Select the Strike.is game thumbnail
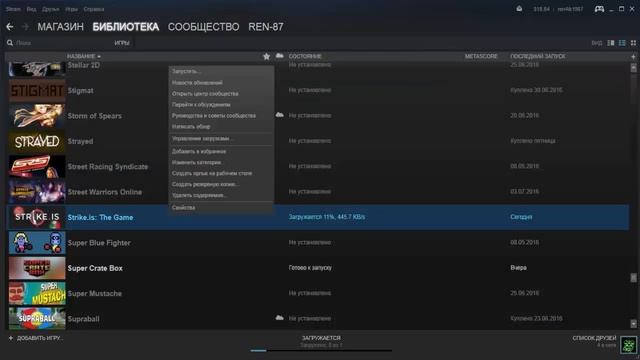 click(37, 217)
